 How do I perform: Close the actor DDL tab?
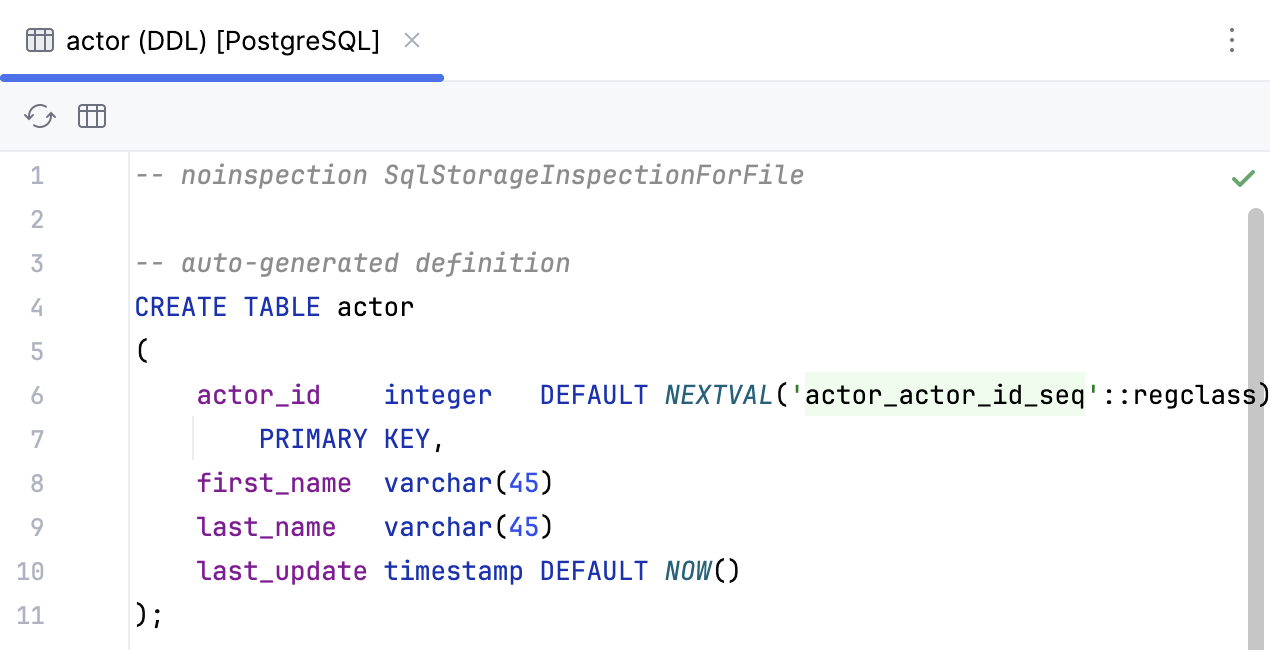(x=411, y=40)
